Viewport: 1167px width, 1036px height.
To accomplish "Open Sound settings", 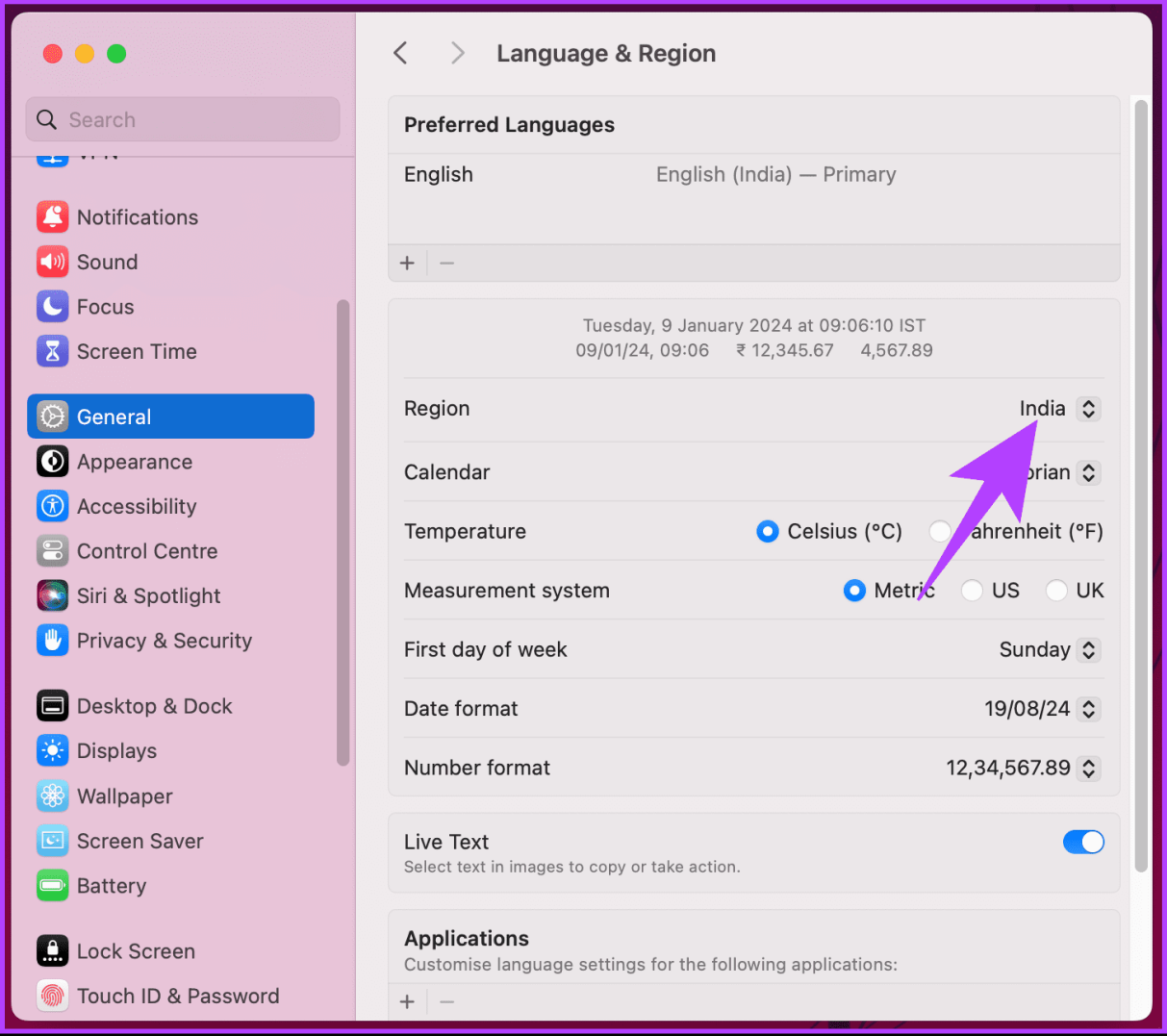I will (x=170, y=262).
